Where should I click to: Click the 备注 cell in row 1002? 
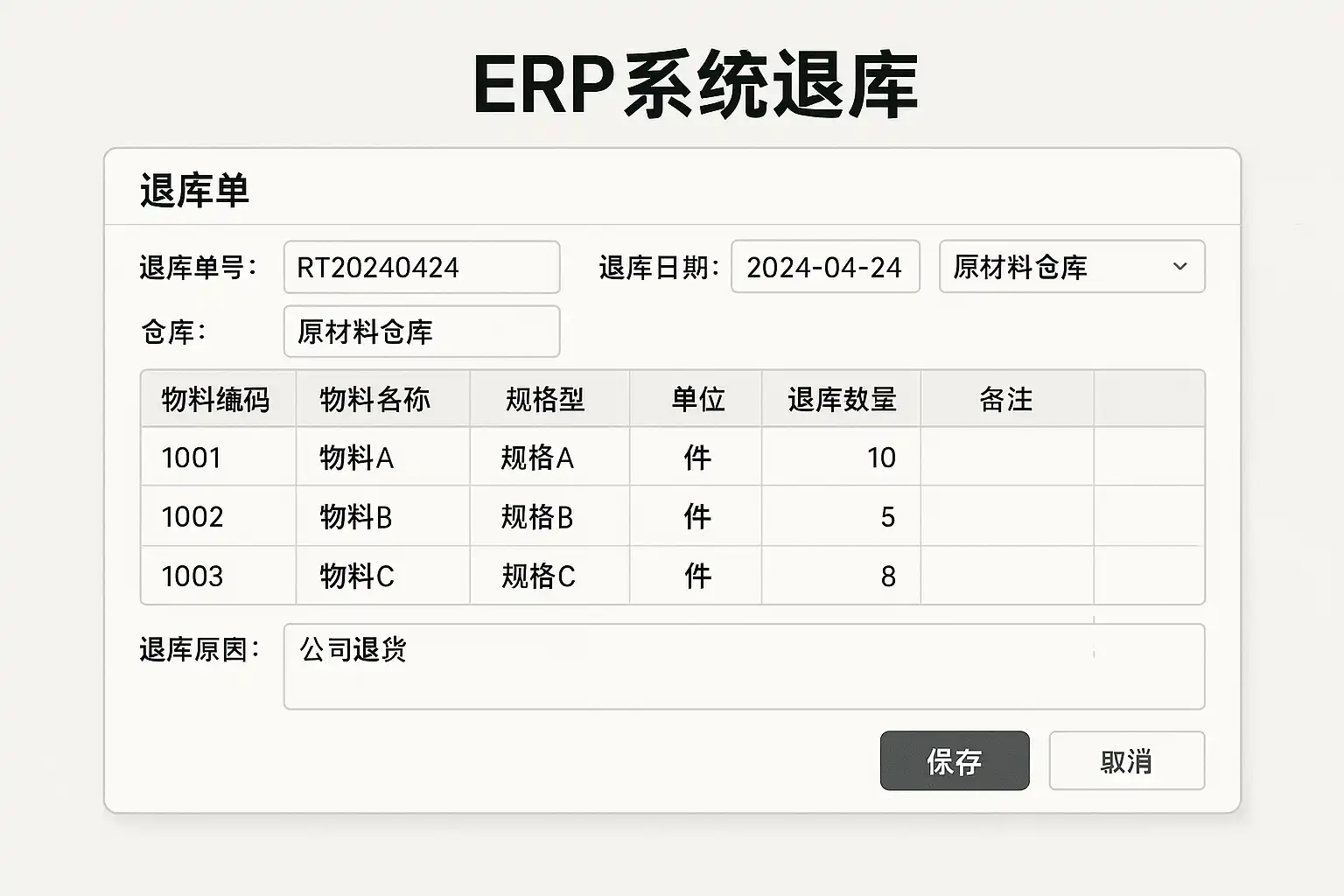pos(1007,516)
